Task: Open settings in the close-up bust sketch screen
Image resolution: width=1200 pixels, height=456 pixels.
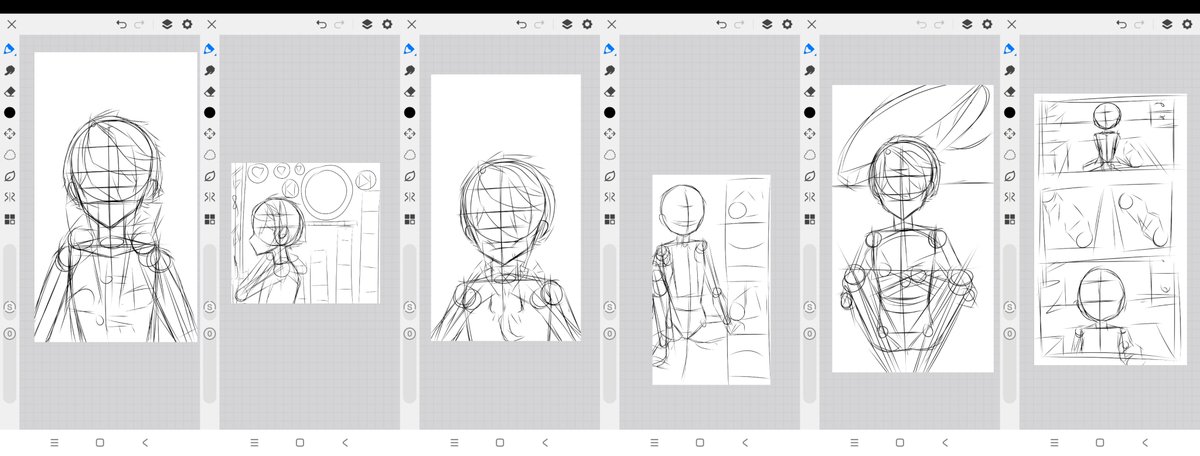Action: (x=587, y=23)
